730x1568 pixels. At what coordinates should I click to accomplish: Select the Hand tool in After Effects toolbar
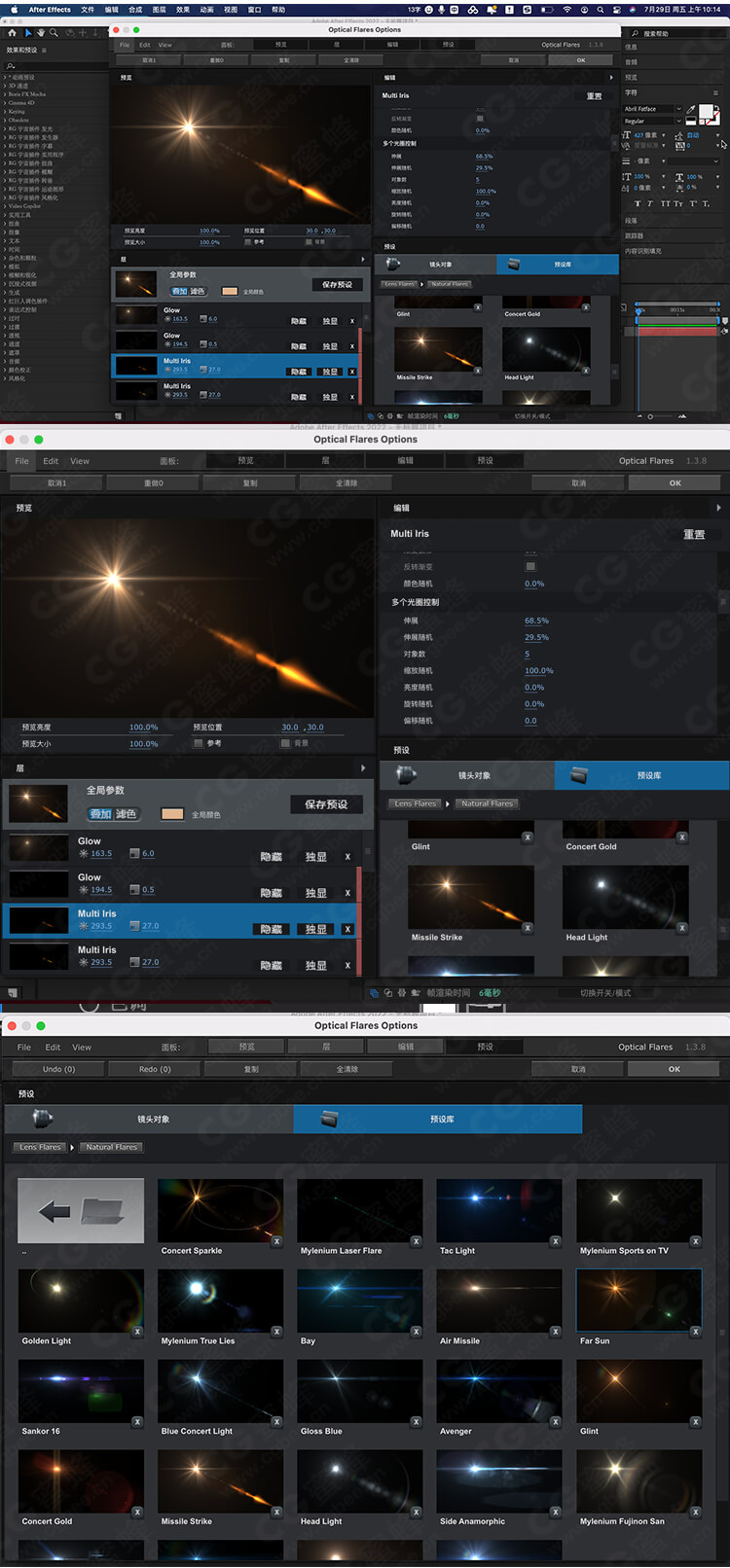41,33
